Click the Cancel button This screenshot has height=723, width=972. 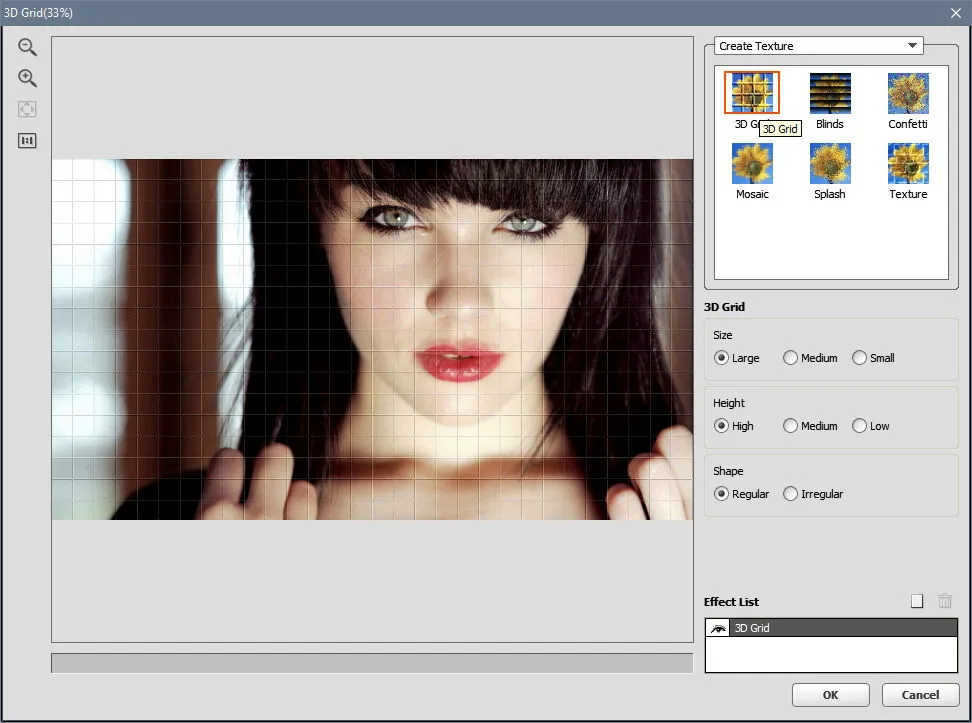[921, 694]
